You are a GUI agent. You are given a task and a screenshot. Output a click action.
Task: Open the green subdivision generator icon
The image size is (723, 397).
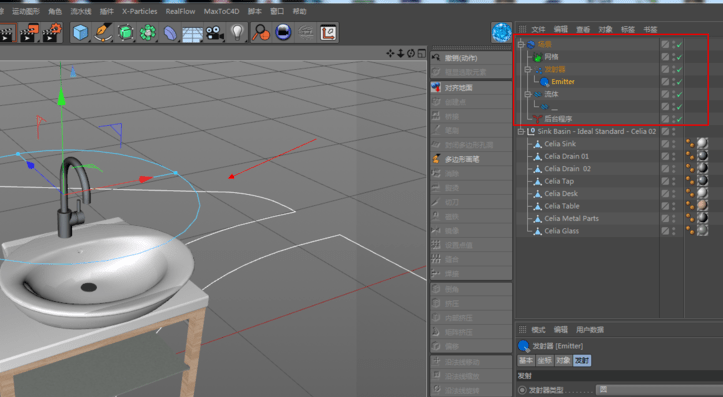(x=125, y=33)
